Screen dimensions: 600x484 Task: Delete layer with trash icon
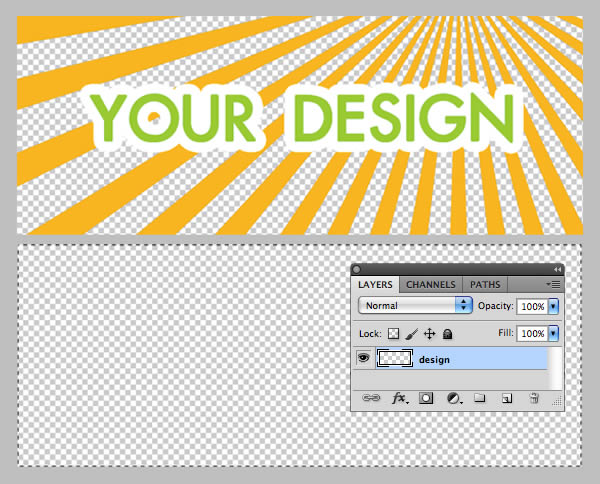[534, 398]
